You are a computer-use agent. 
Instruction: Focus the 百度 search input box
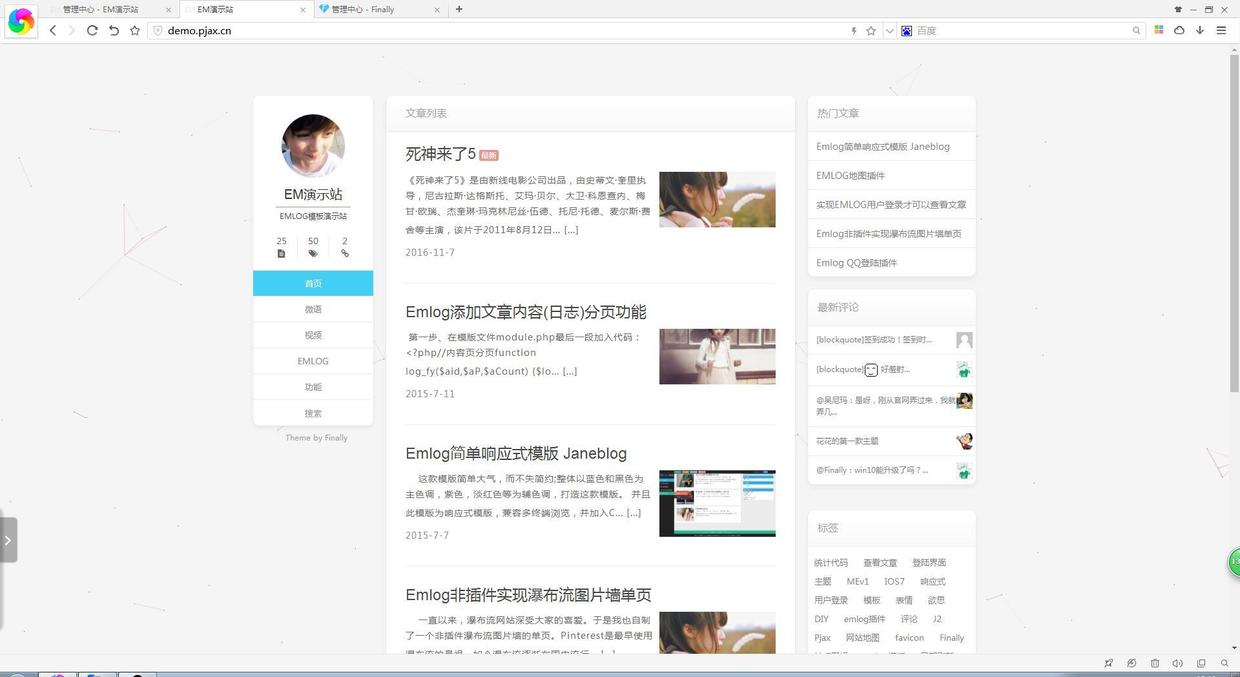[x=1022, y=31]
